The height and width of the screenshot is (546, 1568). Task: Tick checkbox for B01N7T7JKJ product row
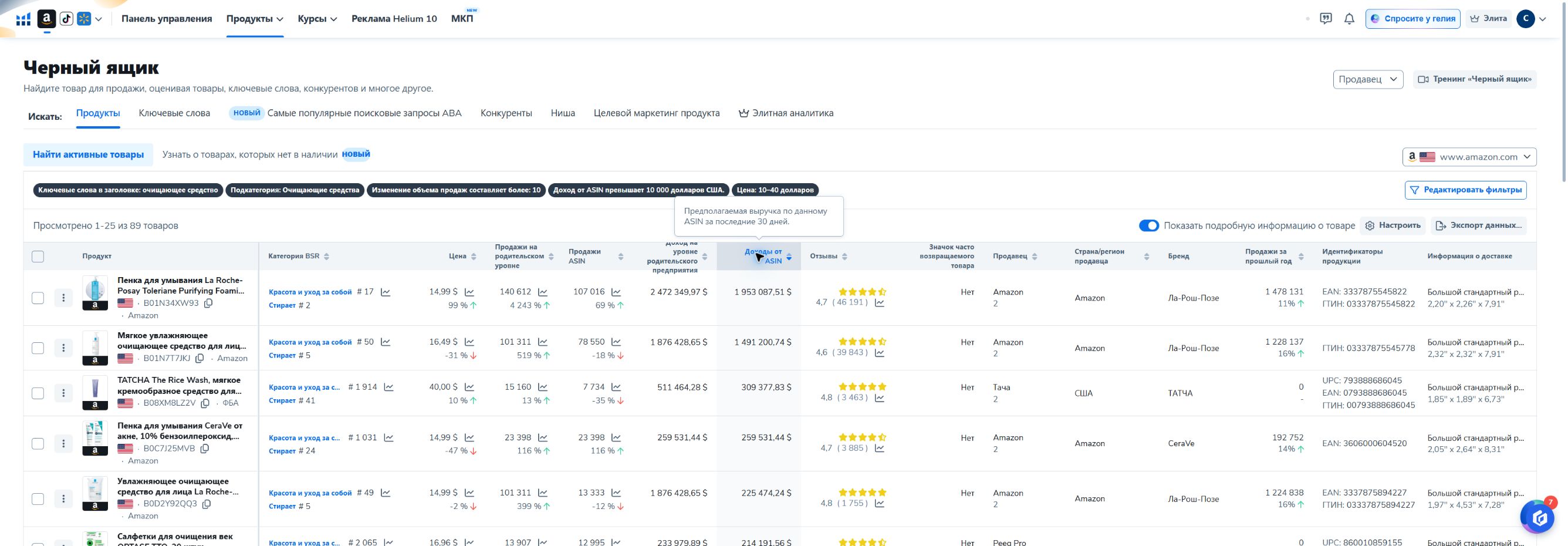click(38, 348)
